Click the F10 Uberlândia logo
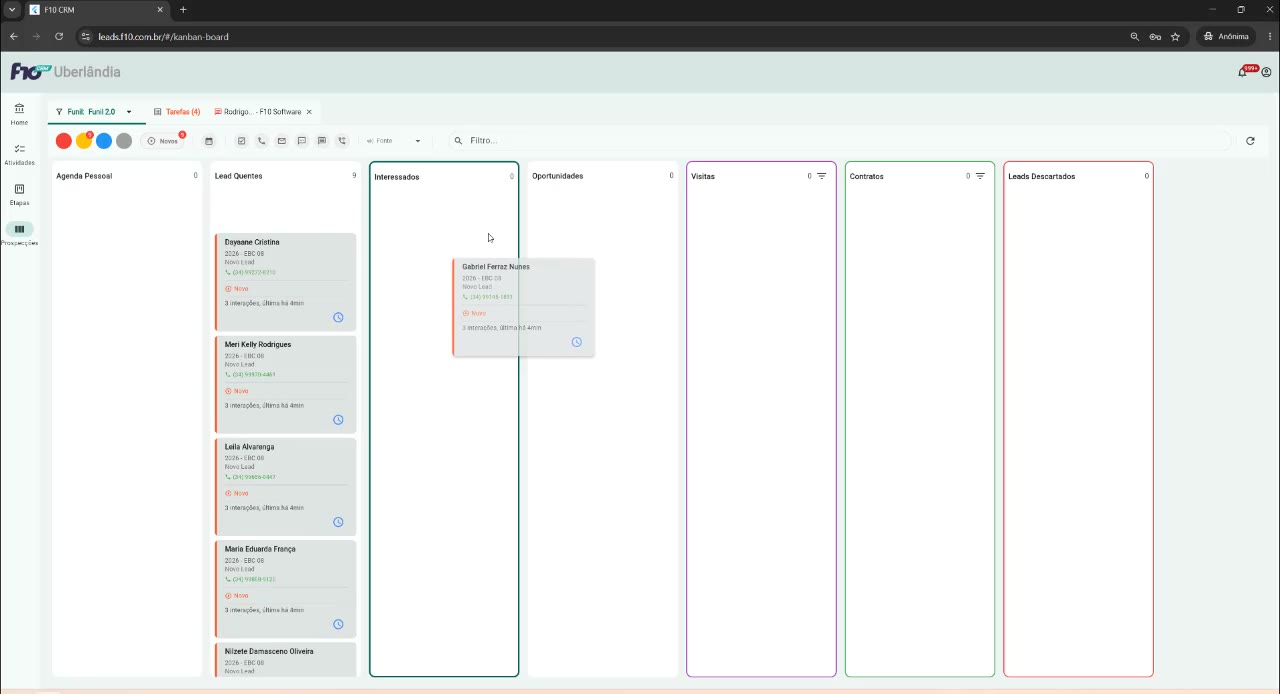Screen dimensions: 1280x694 (65, 72)
